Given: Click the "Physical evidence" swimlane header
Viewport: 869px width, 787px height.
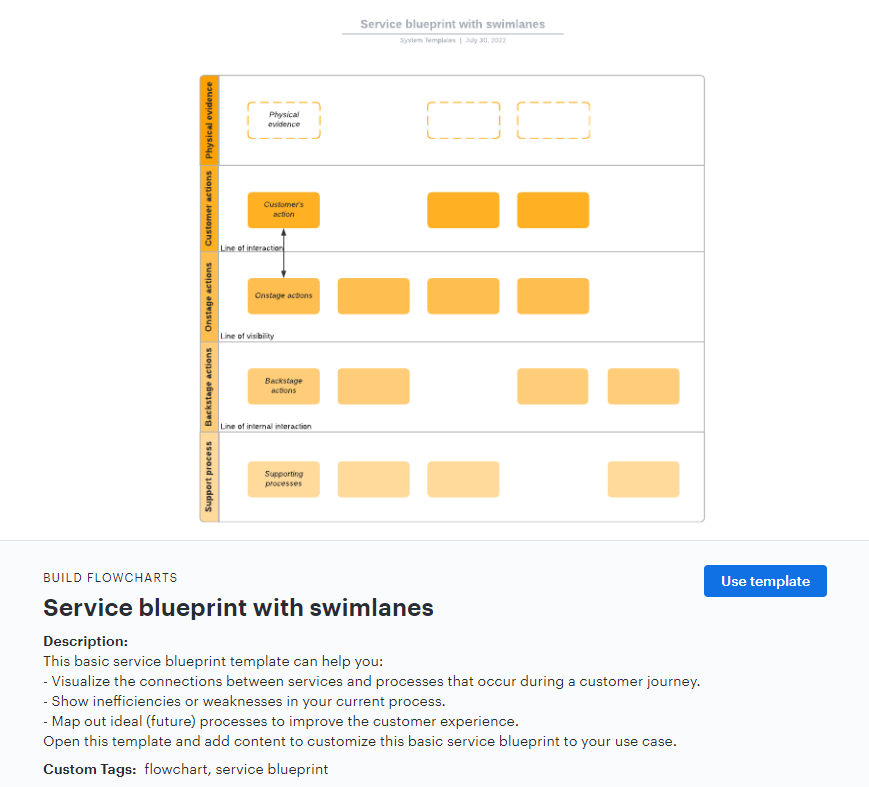Looking at the screenshot, I should pos(209,120).
